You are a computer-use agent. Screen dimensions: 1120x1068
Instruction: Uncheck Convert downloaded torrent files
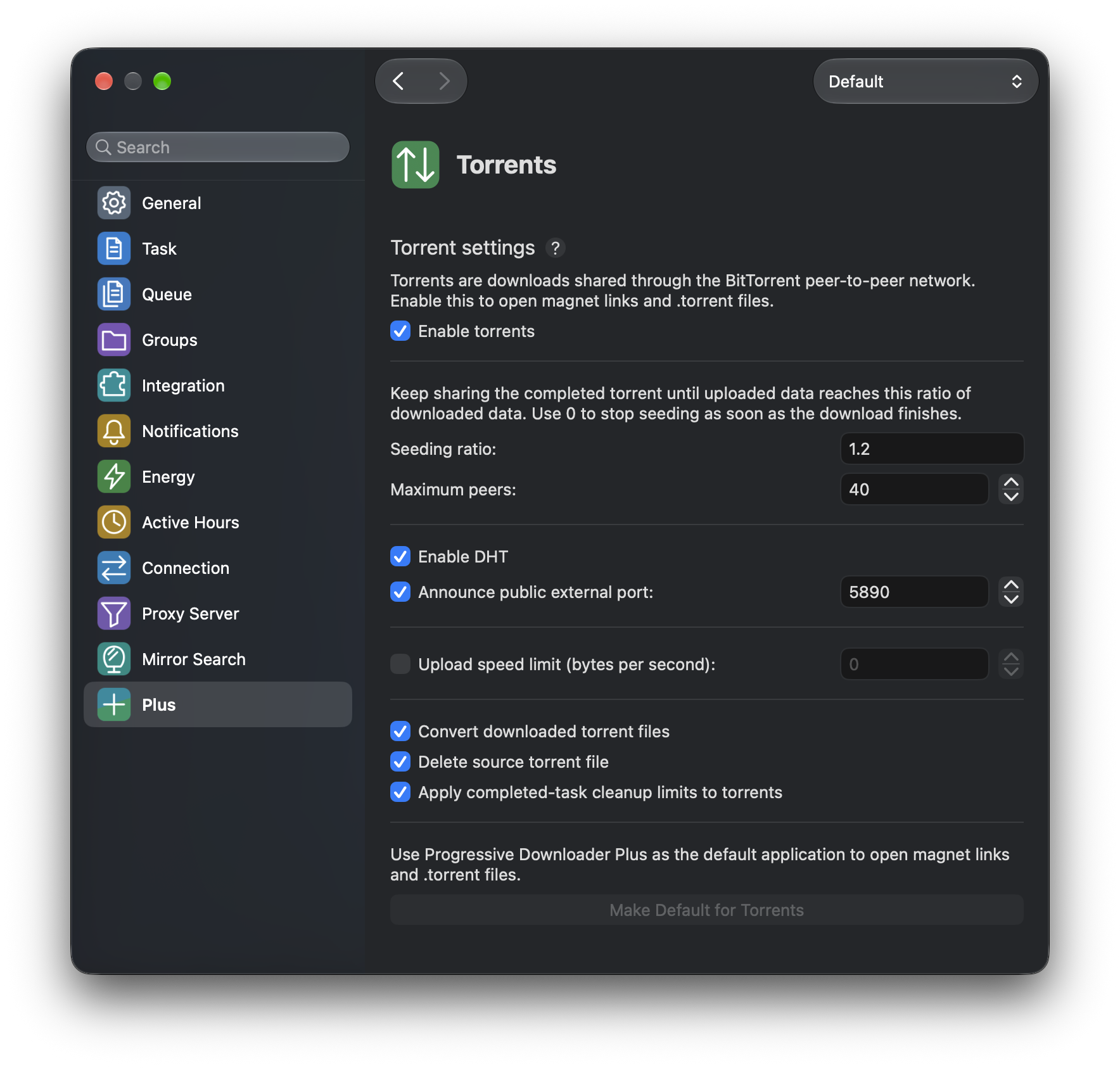(x=400, y=731)
